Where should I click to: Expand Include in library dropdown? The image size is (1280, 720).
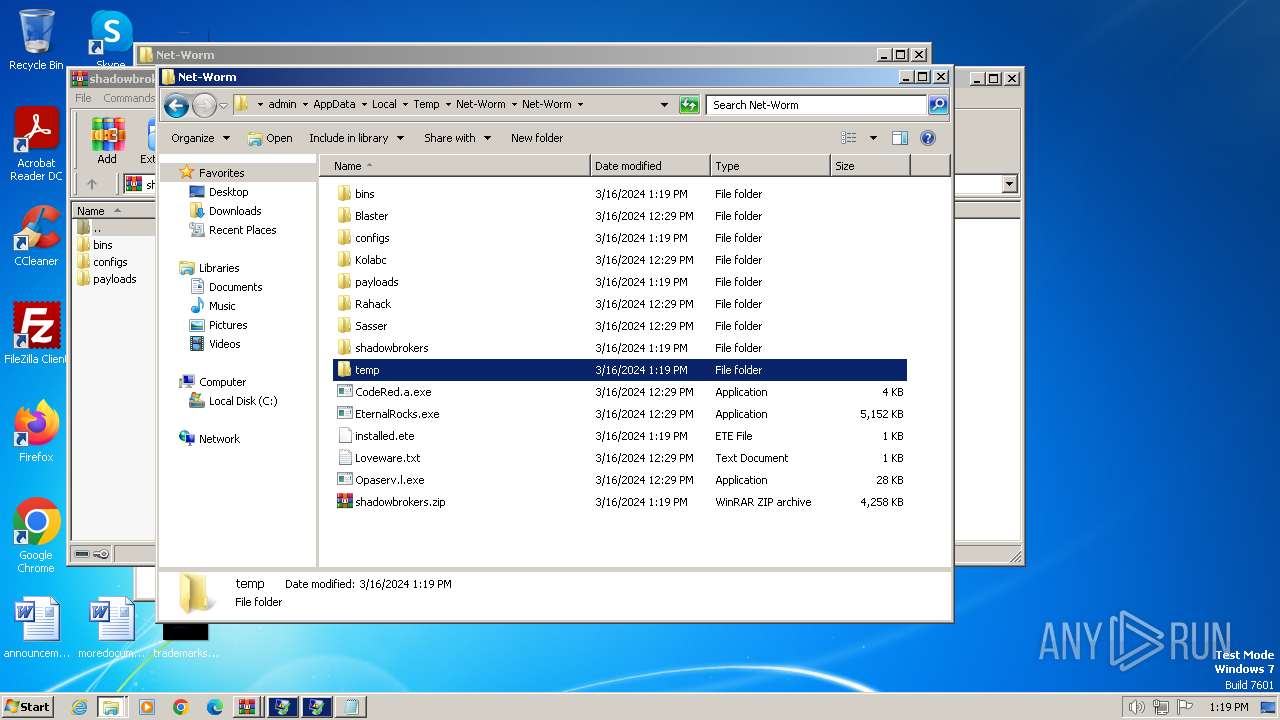(356, 138)
